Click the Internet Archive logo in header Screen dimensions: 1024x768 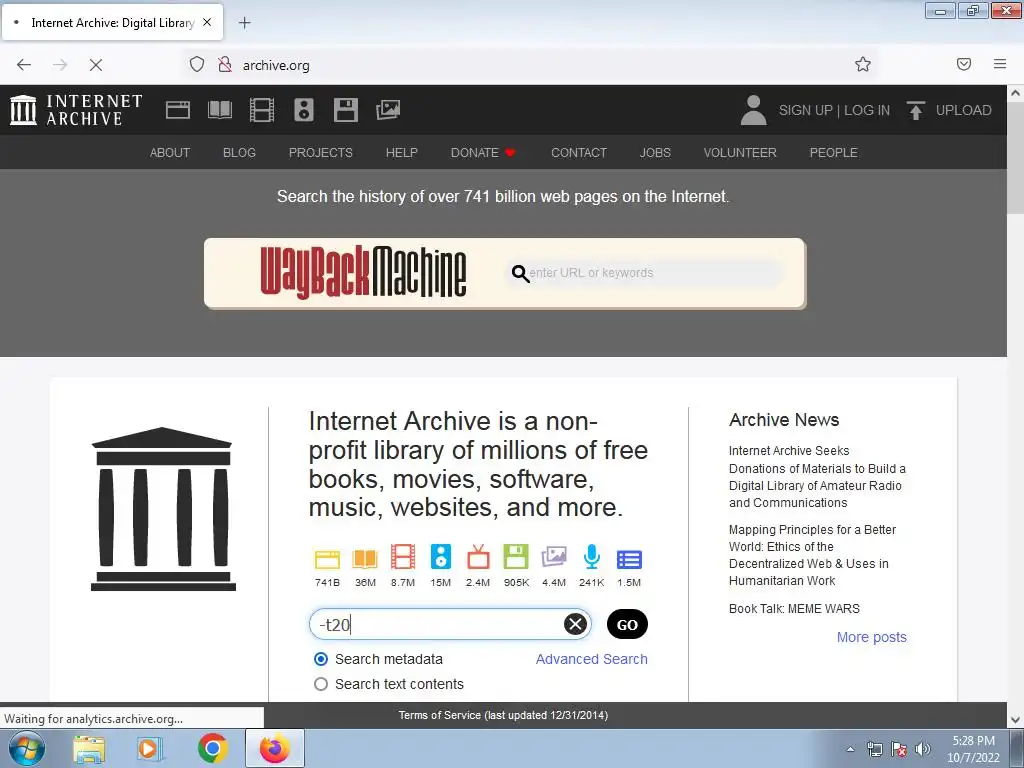coord(76,110)
